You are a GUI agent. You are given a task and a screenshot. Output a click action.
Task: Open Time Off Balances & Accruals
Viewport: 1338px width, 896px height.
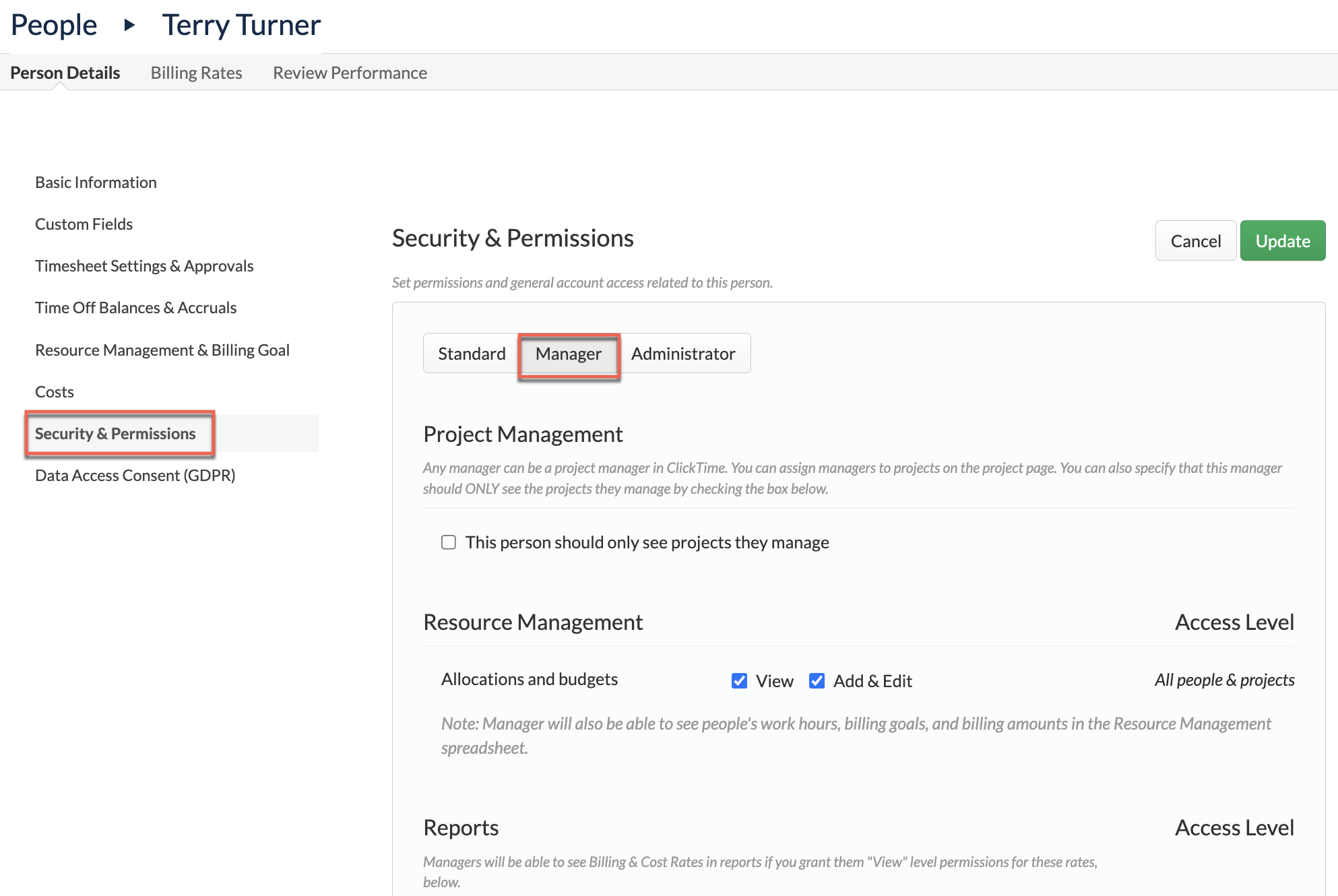point(135,308)
